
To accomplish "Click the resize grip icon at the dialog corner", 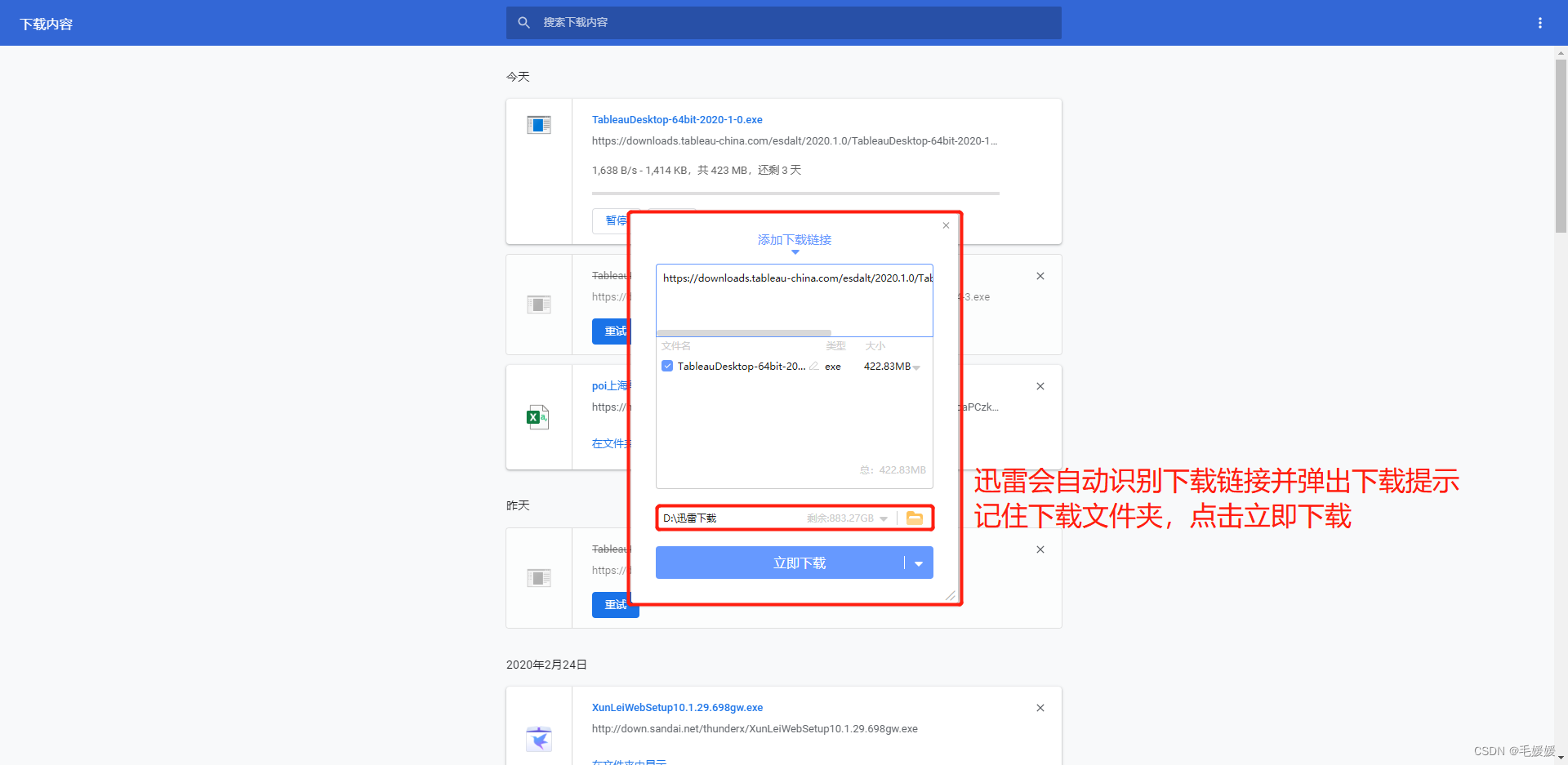I will 951,596.
